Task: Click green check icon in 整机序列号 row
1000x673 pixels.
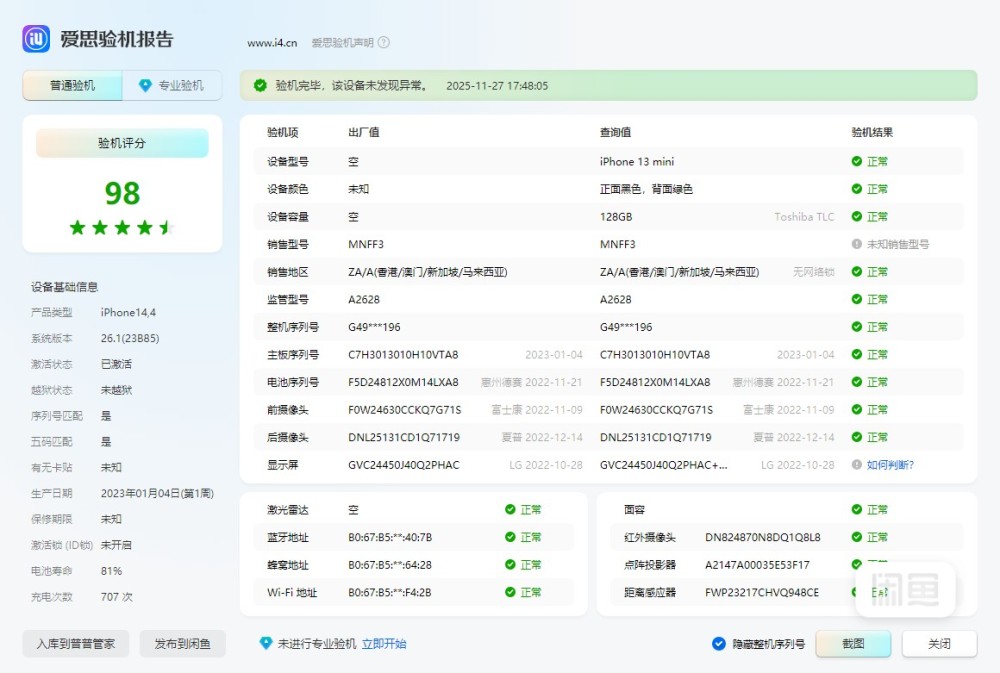Action: [x=857, y=327]
